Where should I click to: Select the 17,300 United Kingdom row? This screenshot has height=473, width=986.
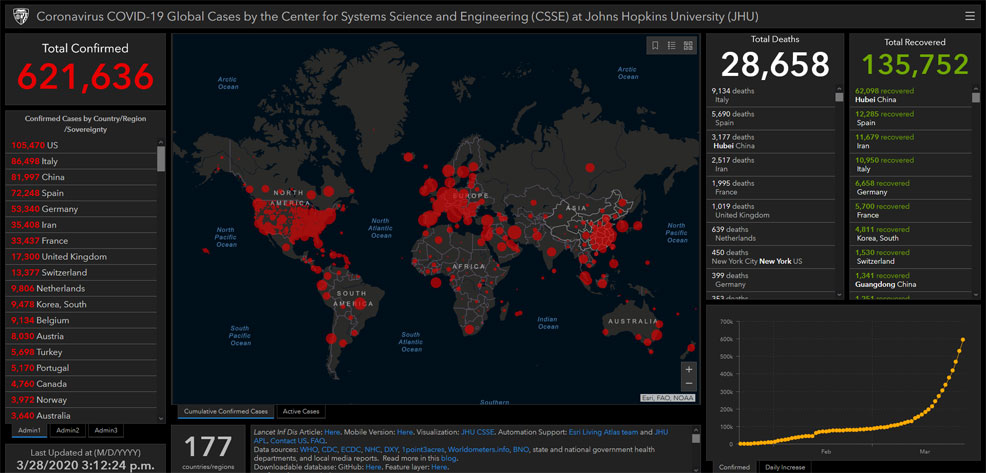[81, 257]
